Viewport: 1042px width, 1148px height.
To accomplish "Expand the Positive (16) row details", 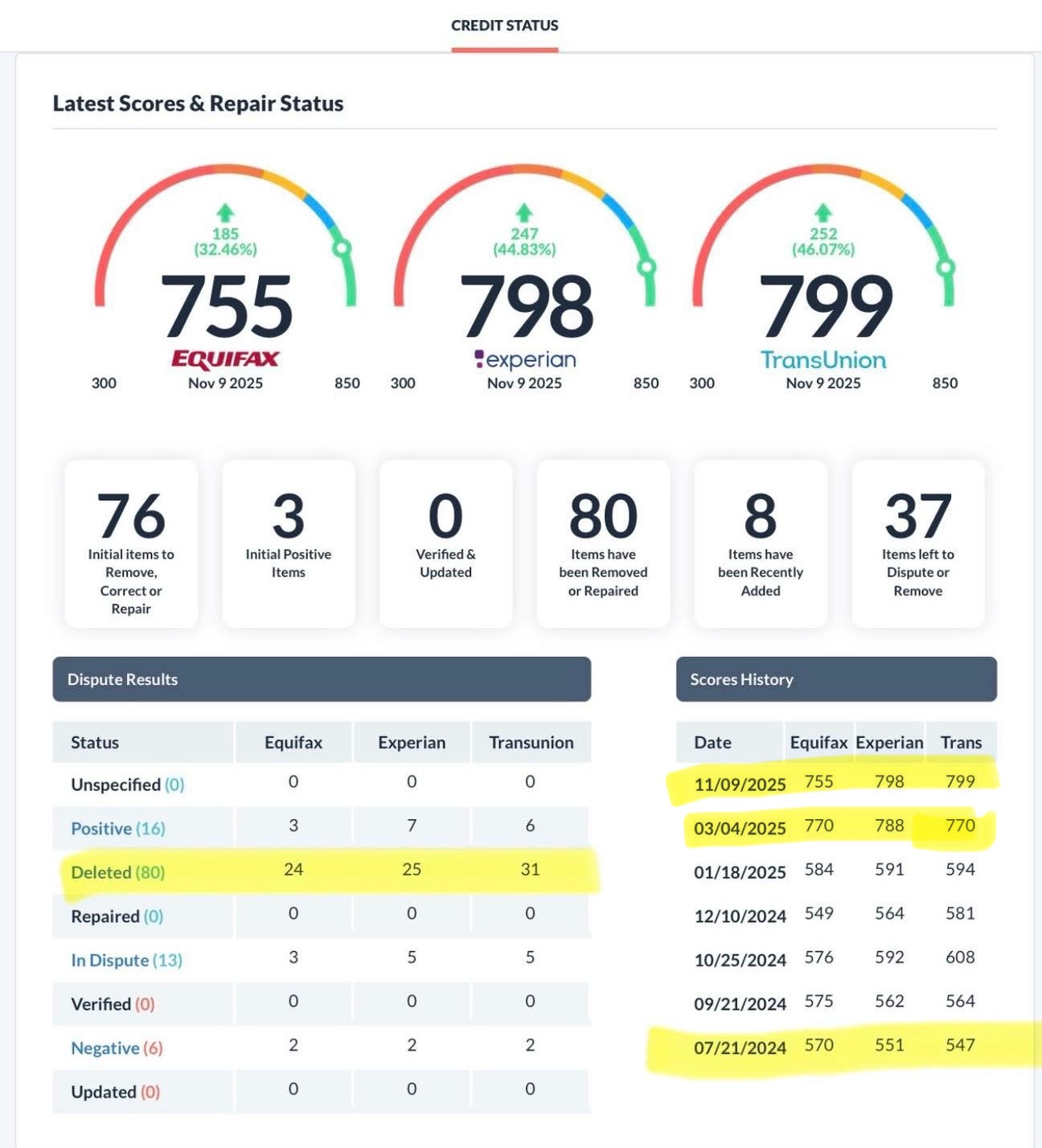I will click(x=116, y=828).
